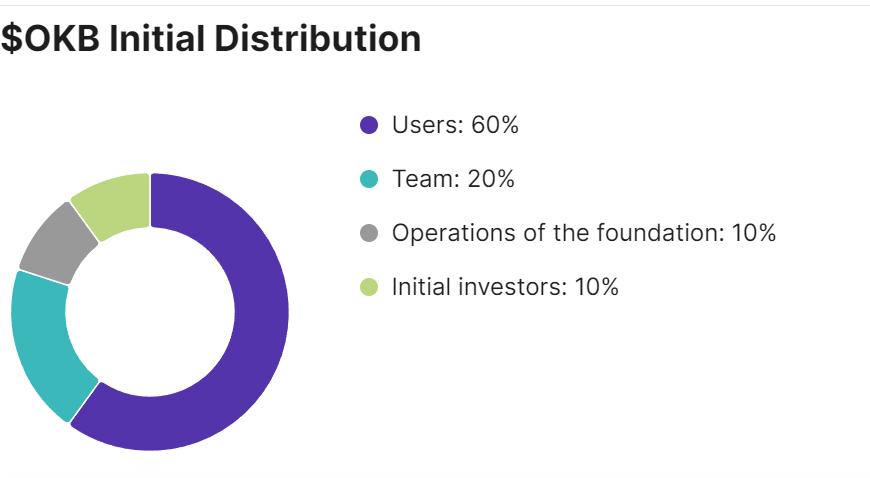This screenshot has width=870, height=478.
Task: Click the '60%' value beside Users
Action: coord(495,125)
